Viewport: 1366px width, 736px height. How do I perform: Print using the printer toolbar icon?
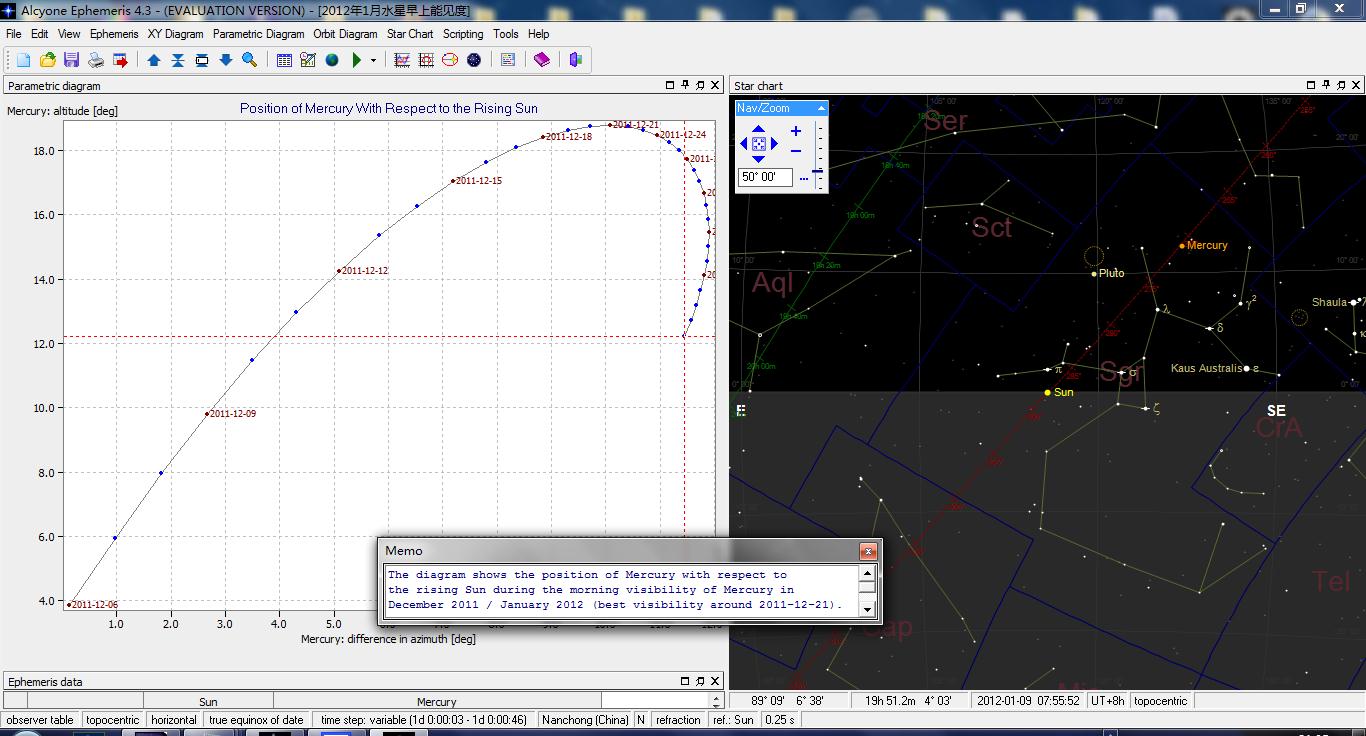(96, 60)
